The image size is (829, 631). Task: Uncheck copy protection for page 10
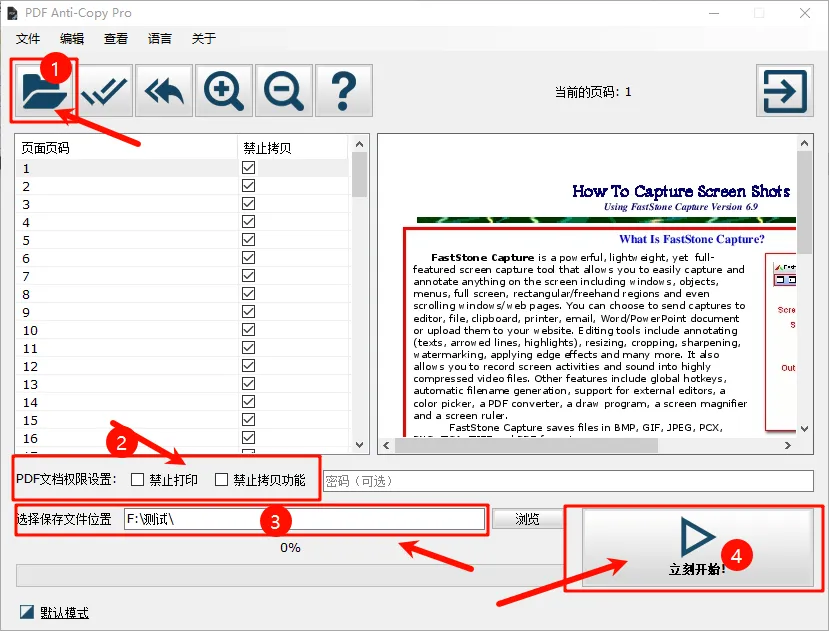click(248, 330)
